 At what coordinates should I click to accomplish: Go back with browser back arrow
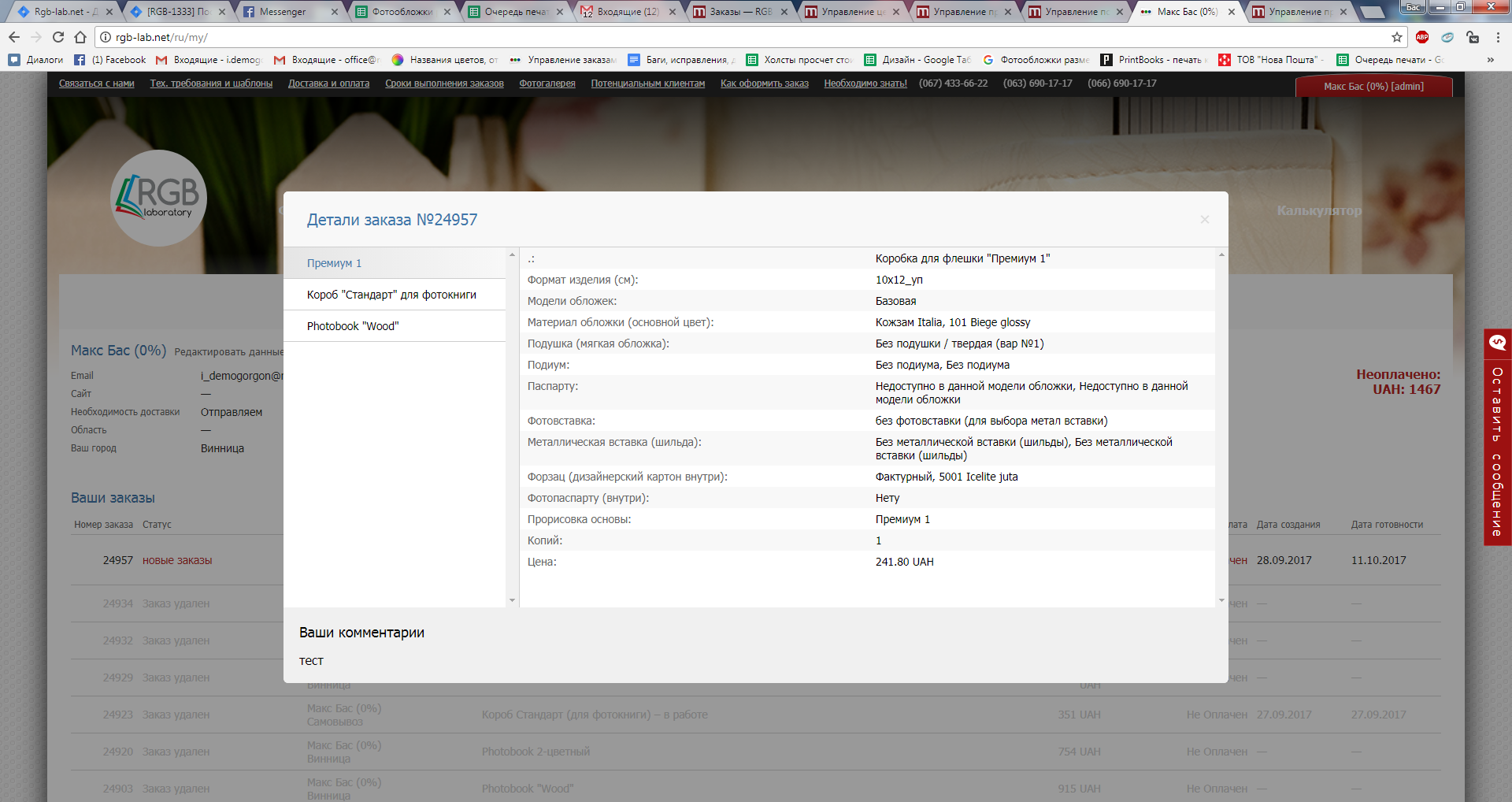tap(14, 37)
